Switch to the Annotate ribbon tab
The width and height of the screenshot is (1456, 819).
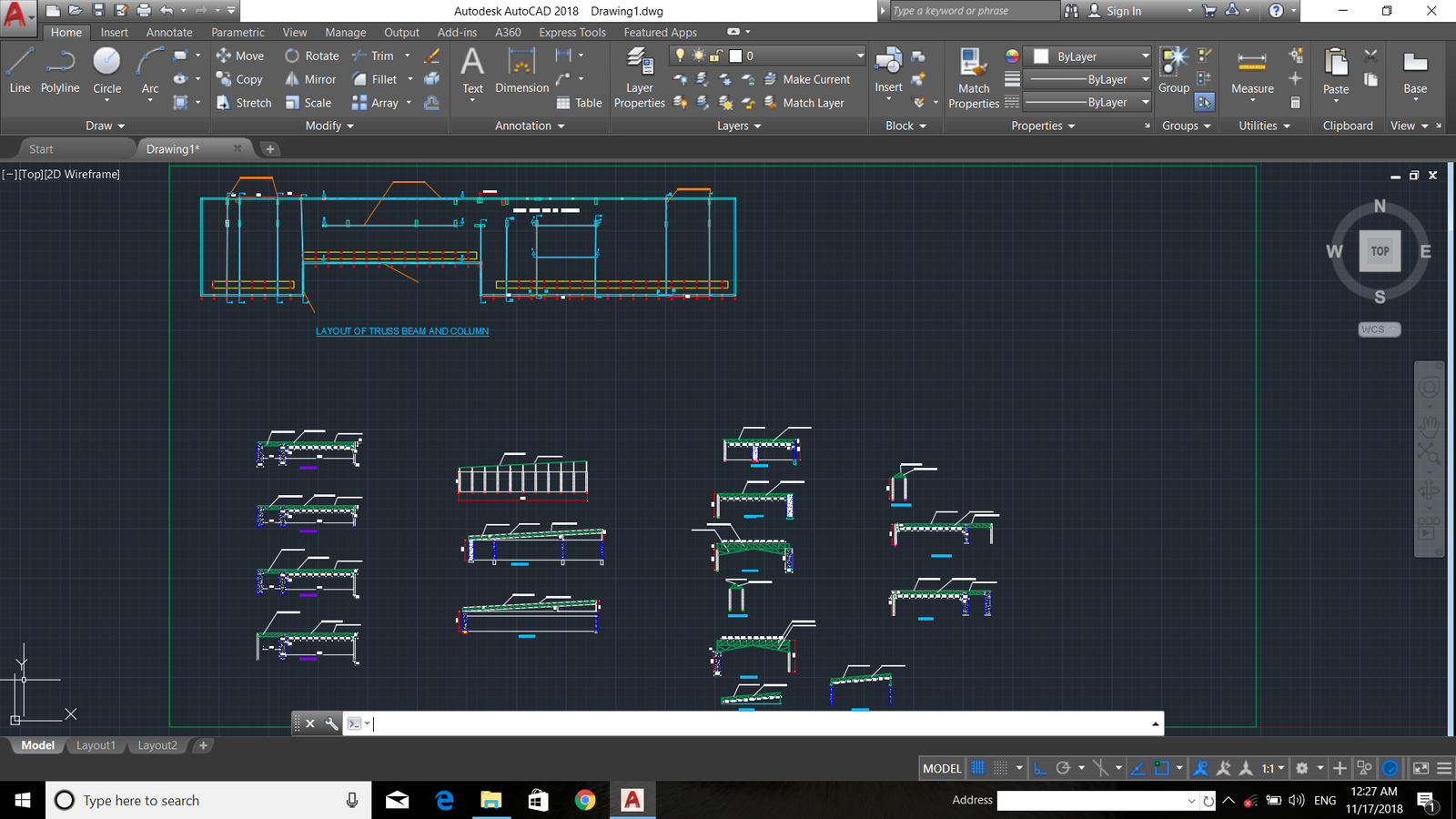point(168,32)
